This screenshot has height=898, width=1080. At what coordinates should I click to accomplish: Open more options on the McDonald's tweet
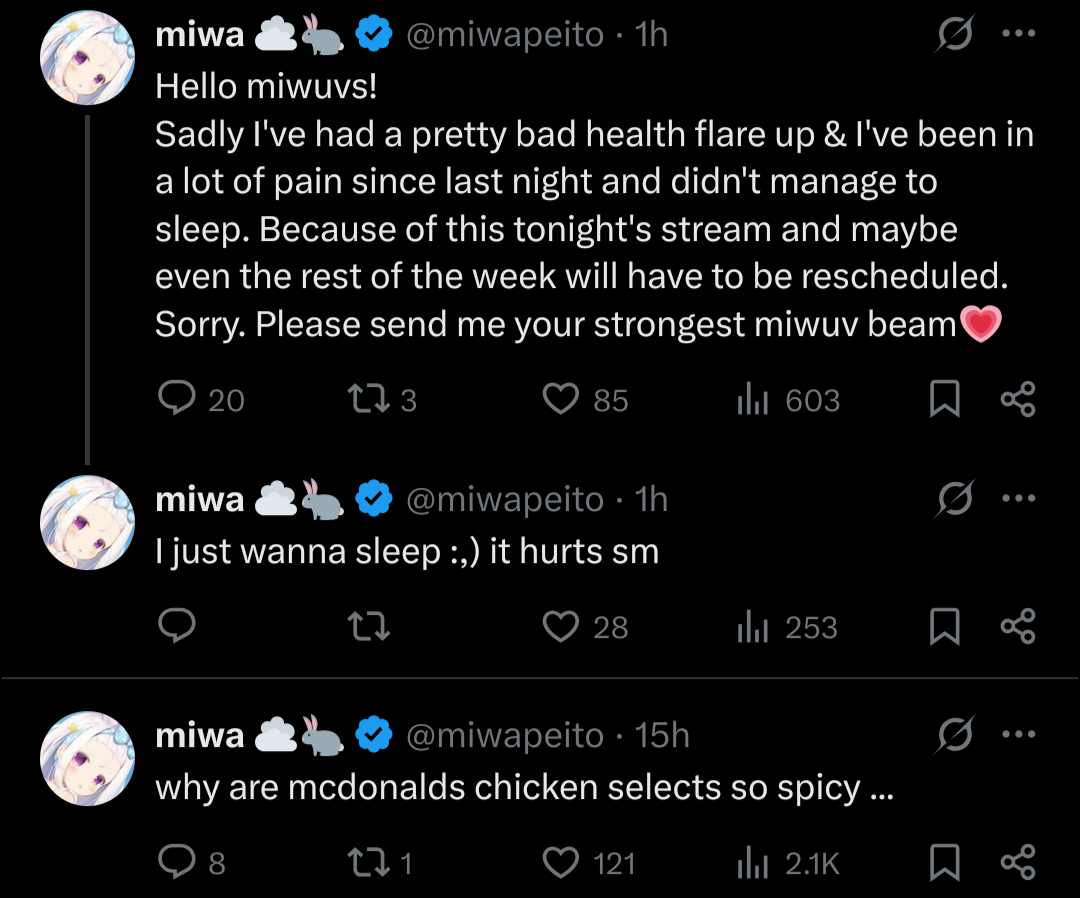point(1019,735)
